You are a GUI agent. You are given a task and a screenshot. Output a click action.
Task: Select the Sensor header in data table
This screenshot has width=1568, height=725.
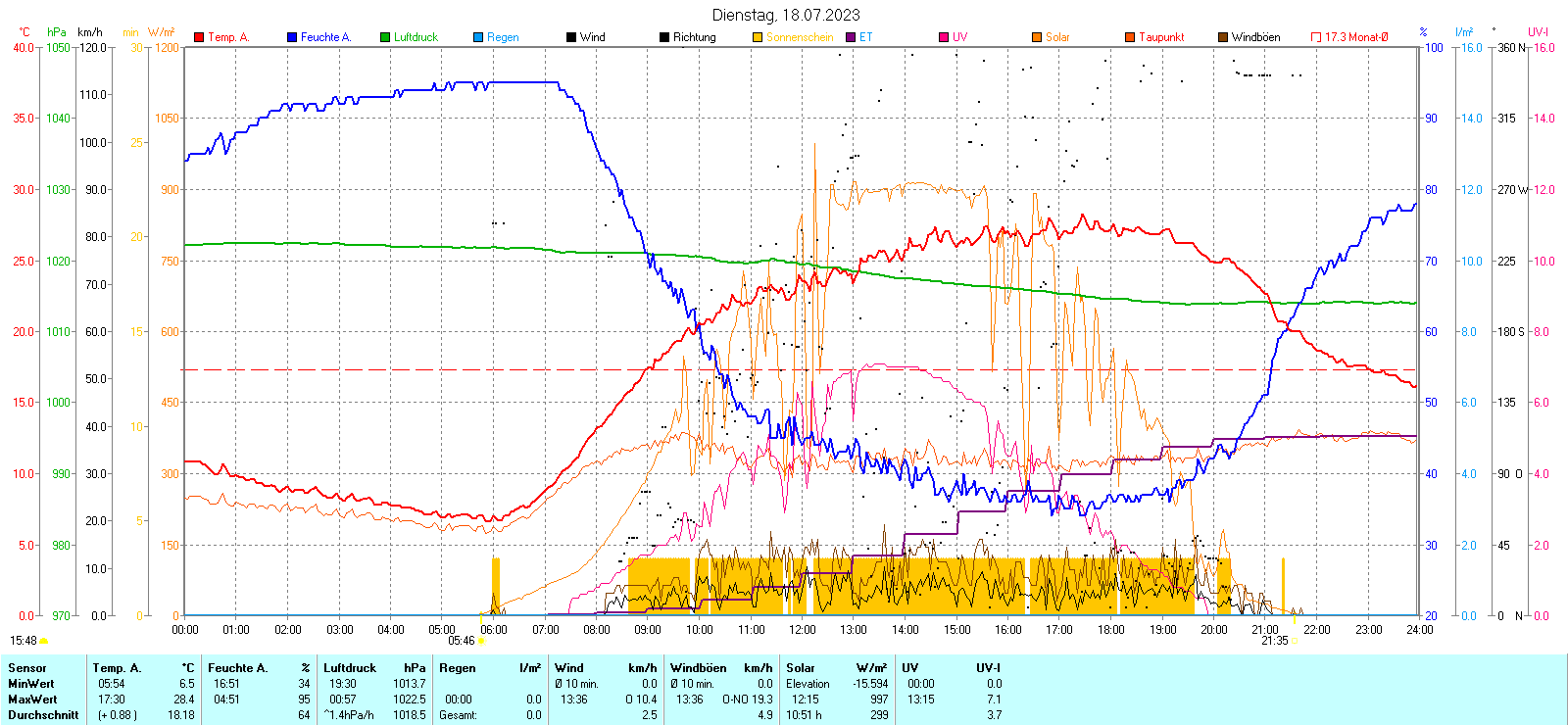tap(27, 668)
